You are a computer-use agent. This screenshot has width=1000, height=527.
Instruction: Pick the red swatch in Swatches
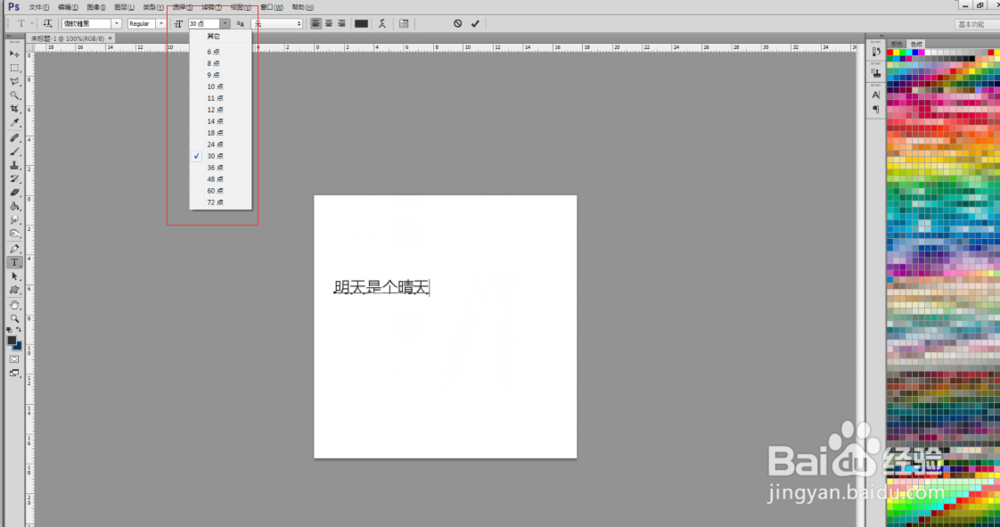[890, 52]
